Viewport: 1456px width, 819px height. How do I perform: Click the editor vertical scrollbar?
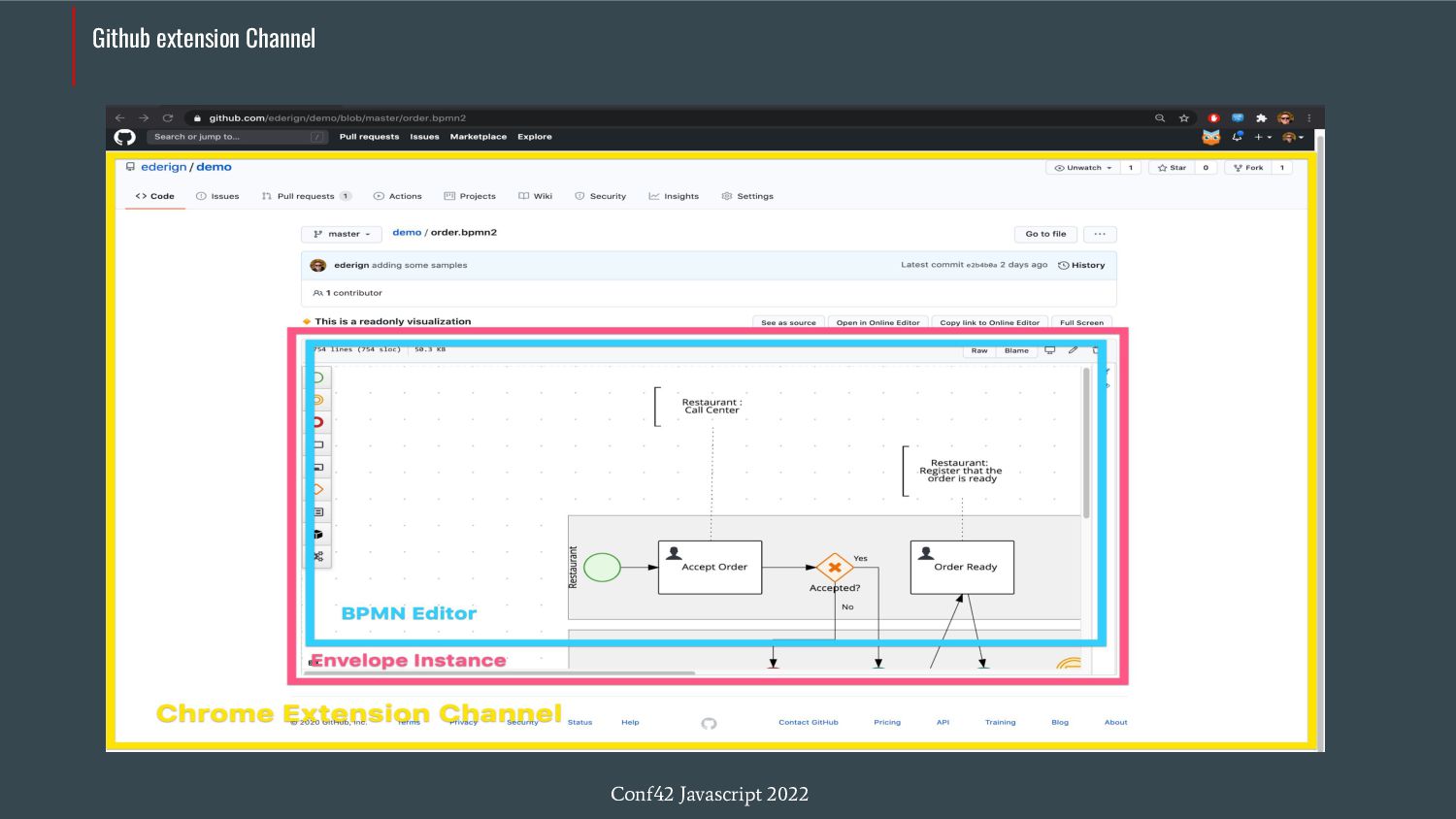(1085, 442)
